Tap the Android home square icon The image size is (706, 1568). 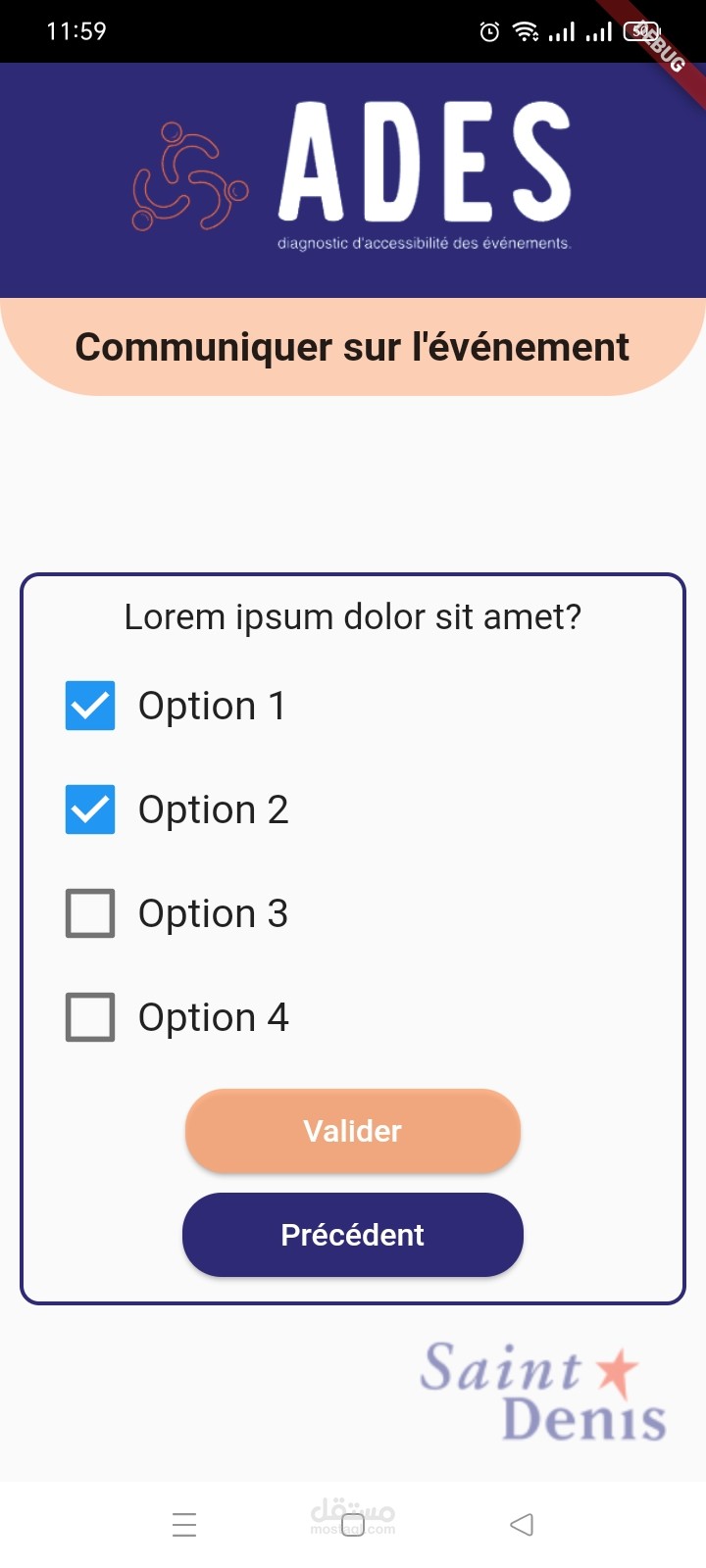[x=353, y=1525]
